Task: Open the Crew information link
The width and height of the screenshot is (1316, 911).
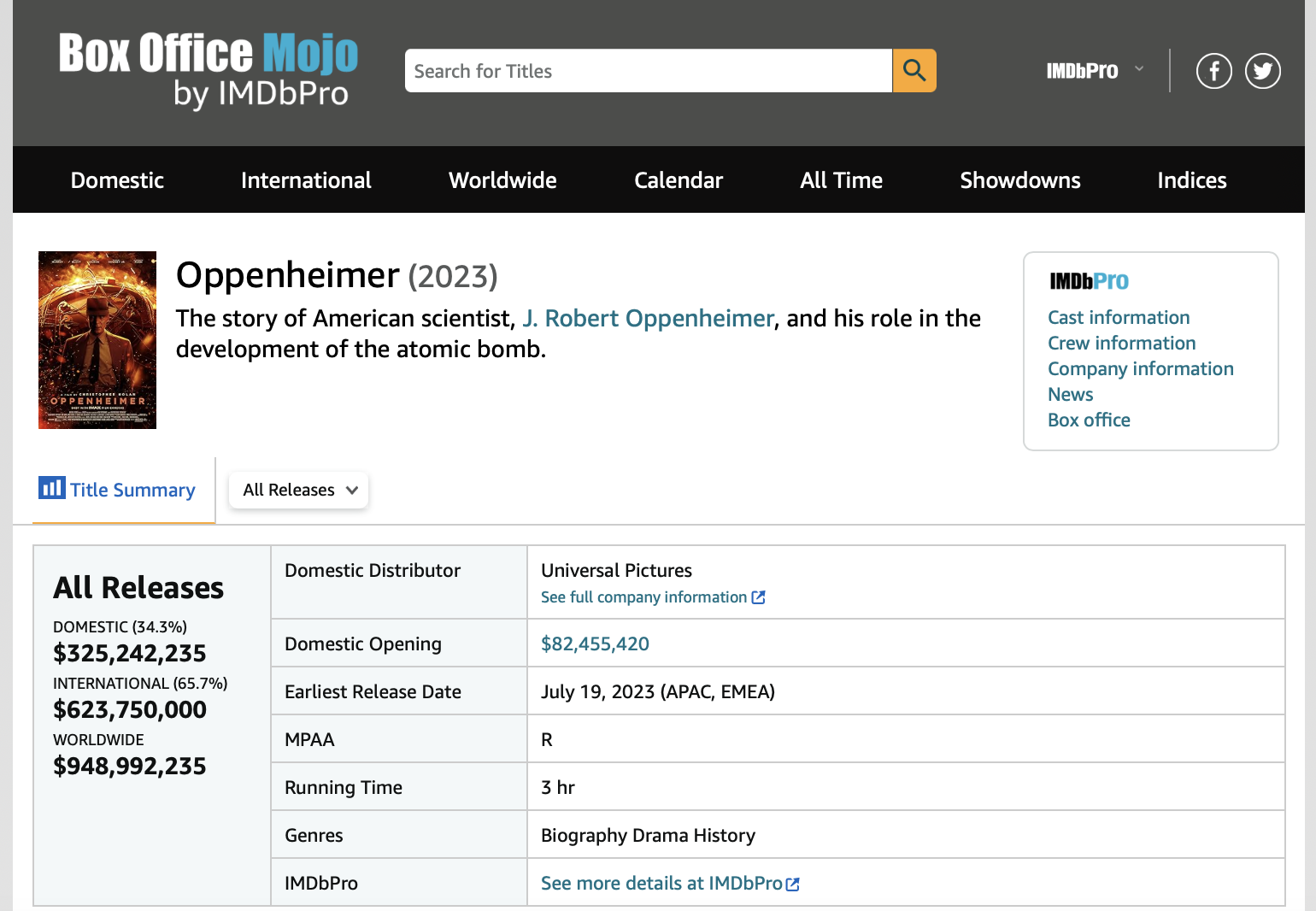Action: coord(1121,343)
